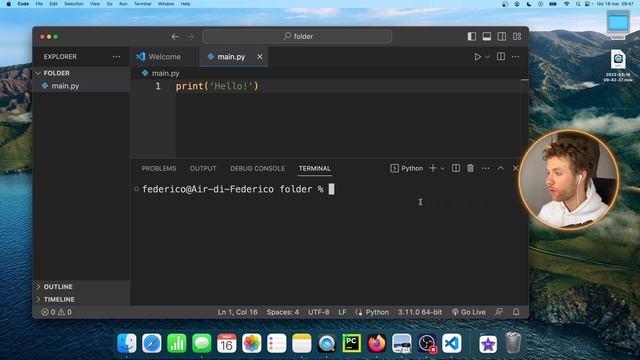Click 'Ln 1, Col 16' status entry
Image resolution: width=640 pixels, height=360 pixels.
(238, 312)
